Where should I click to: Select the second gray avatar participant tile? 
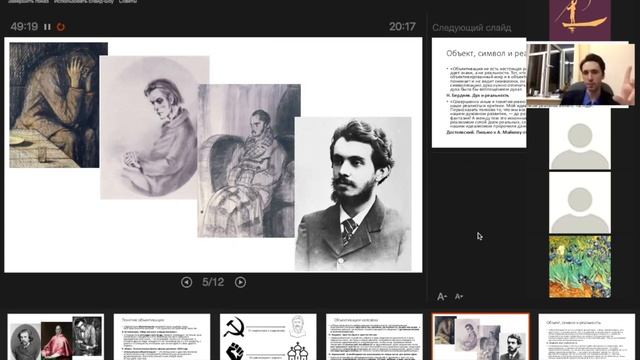(x=580, y=202)
